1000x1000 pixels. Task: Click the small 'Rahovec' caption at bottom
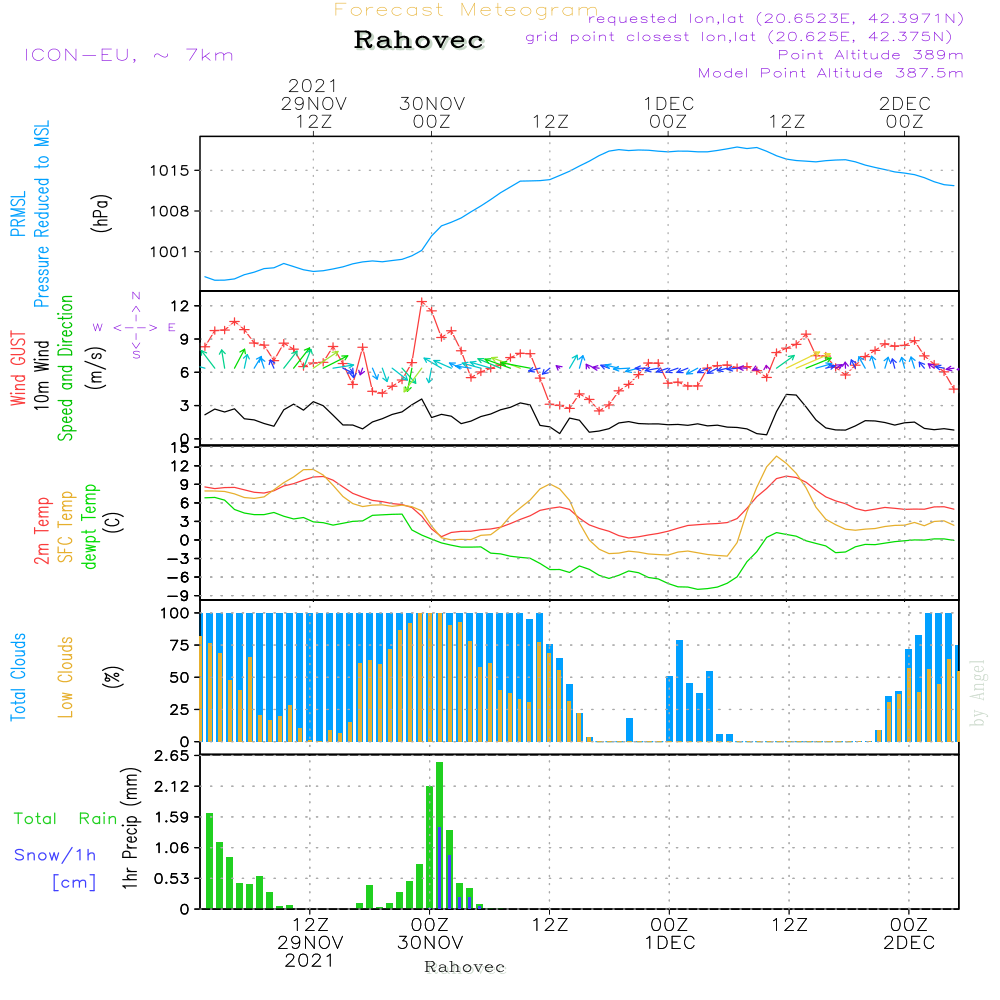[x=464, y=967]
